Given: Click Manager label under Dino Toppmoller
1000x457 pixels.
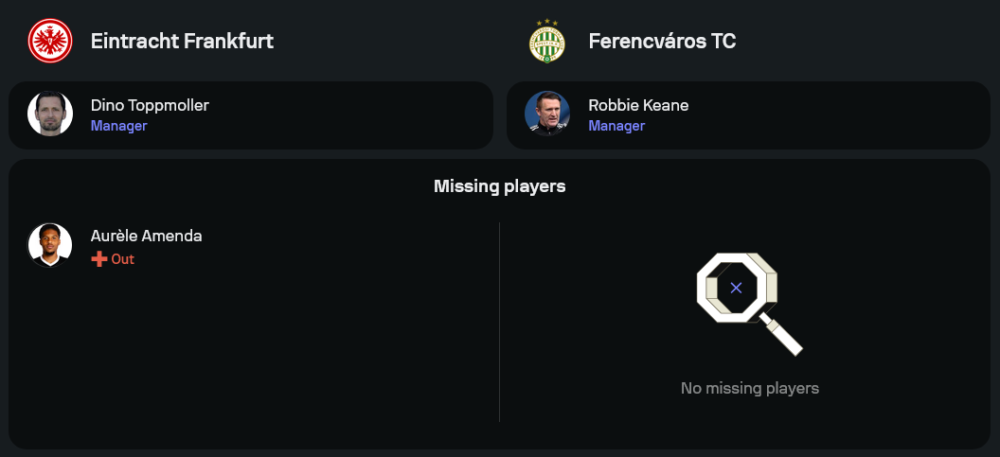Looking at the screenshot, I should tap(119, 126).
